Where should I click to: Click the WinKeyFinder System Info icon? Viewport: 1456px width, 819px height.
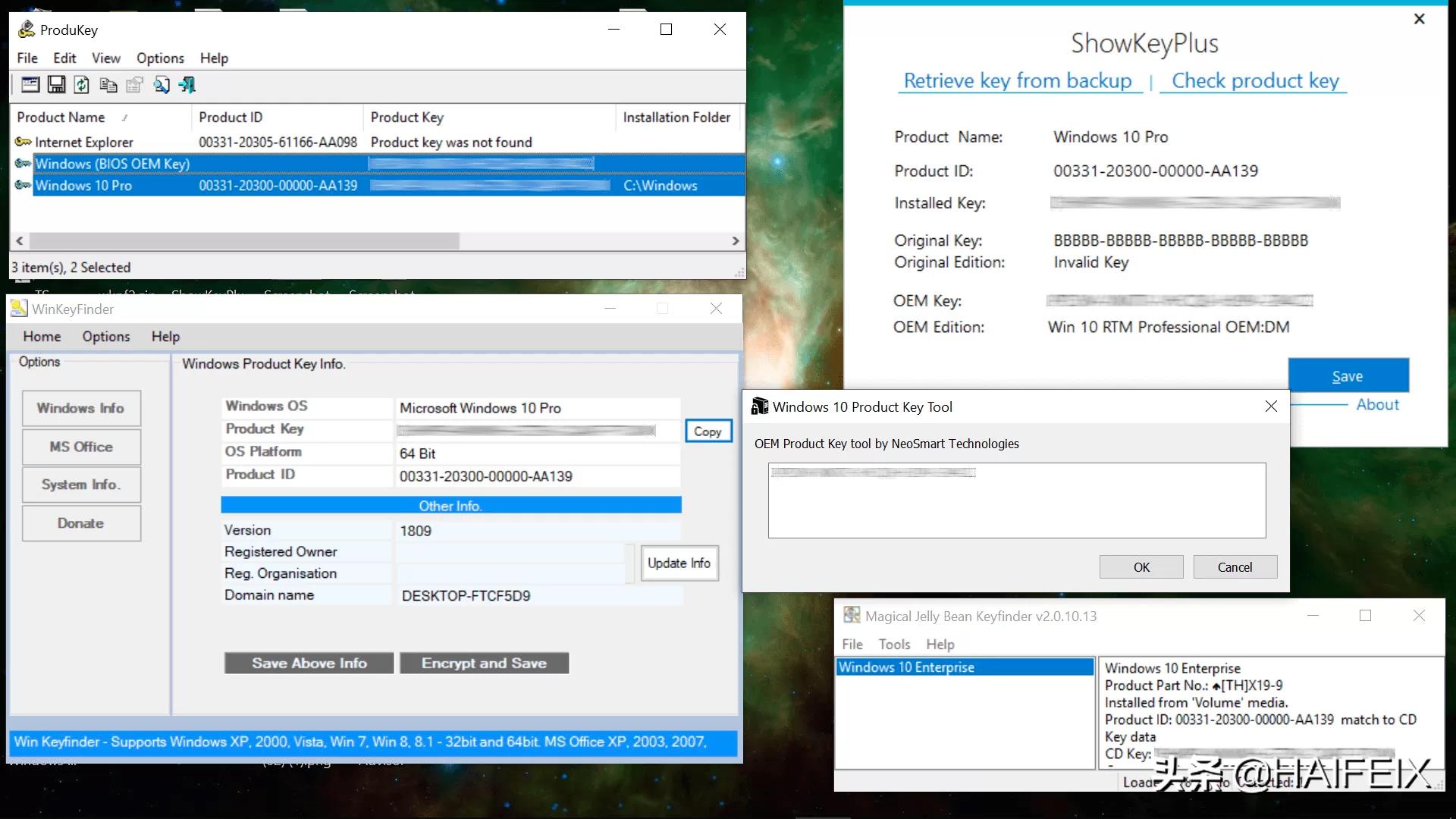click(x=80, y=485)
